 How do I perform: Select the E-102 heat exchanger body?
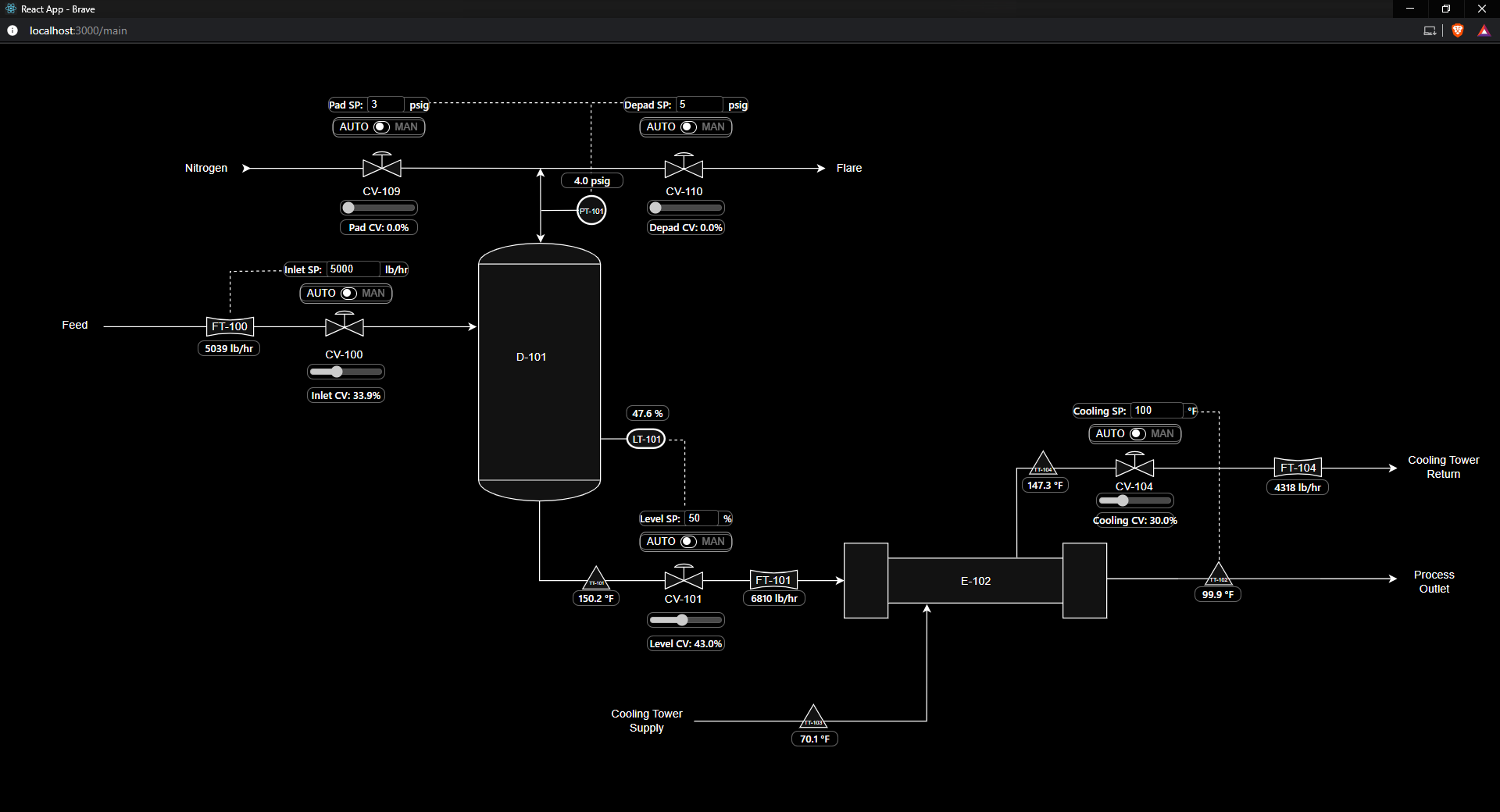(975, 580)
